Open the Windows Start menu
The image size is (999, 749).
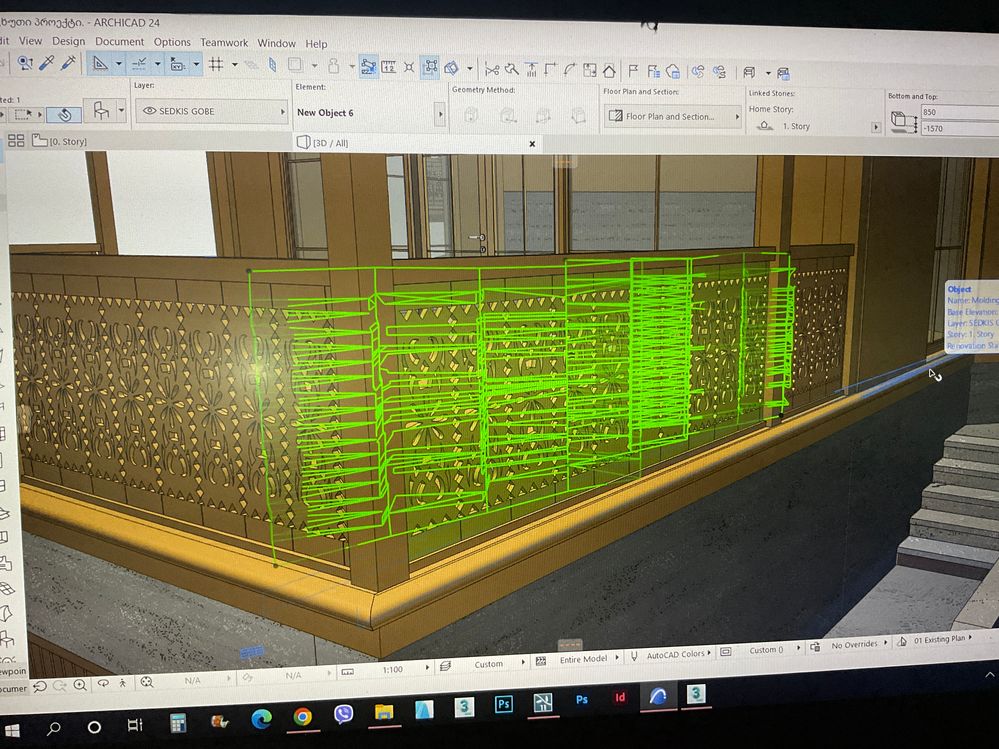click(x=11, y=731)
